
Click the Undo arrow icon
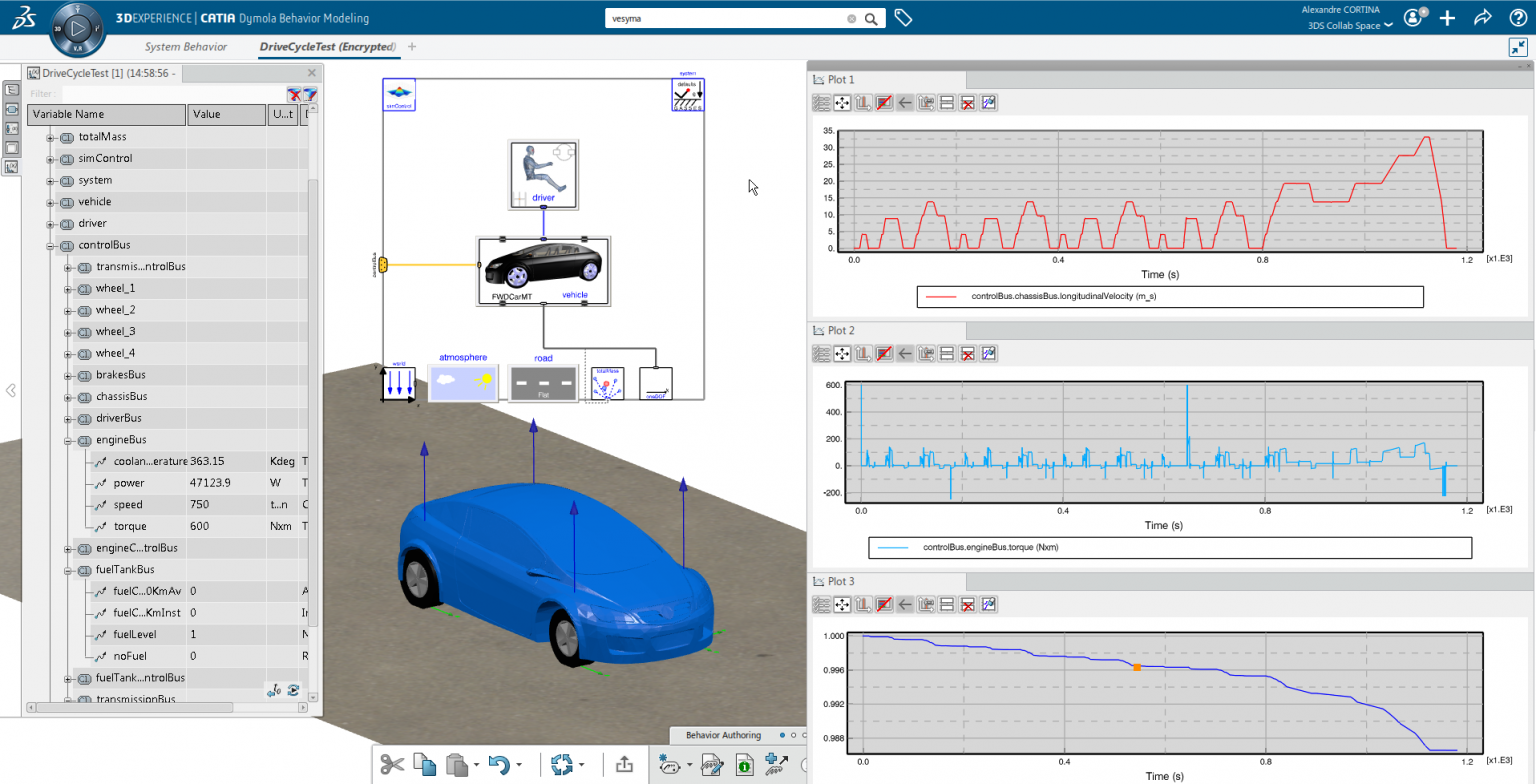click(499, 765)
